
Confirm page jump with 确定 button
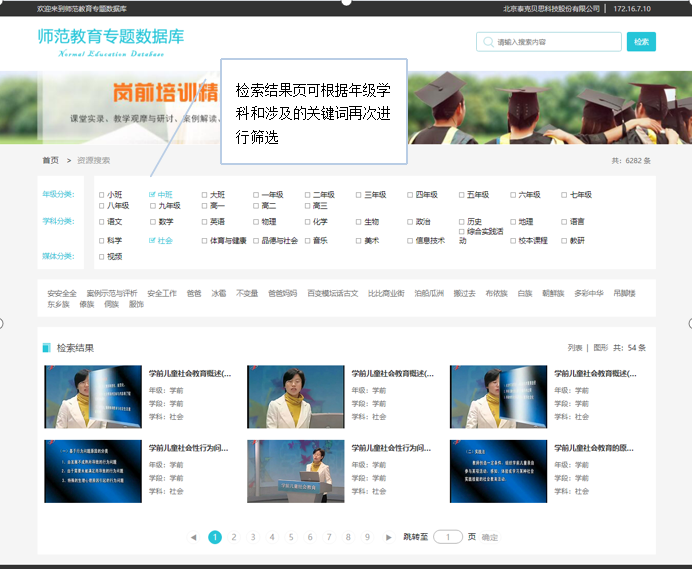point(490,537)
